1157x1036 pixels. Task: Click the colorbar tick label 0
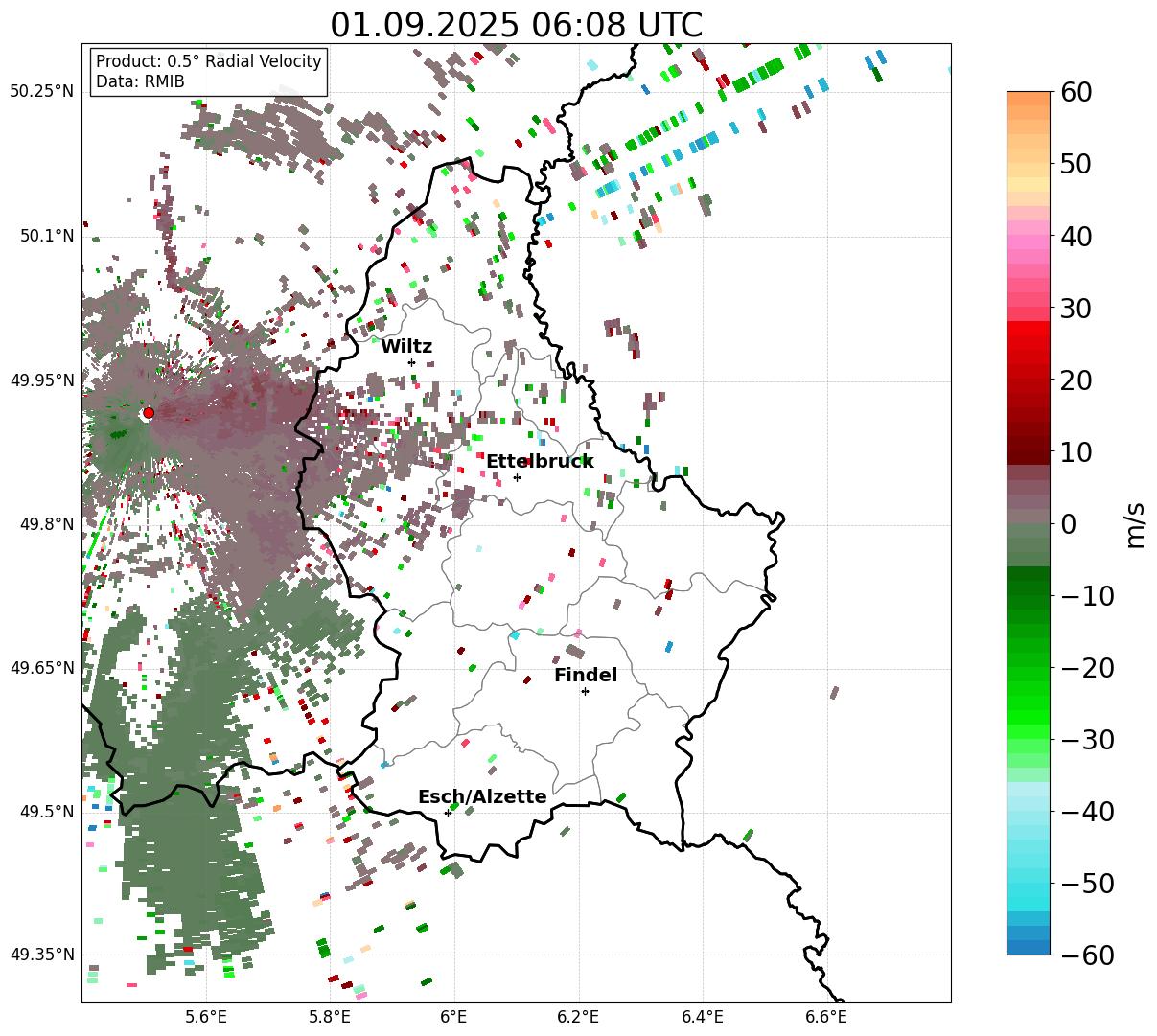1068,523
